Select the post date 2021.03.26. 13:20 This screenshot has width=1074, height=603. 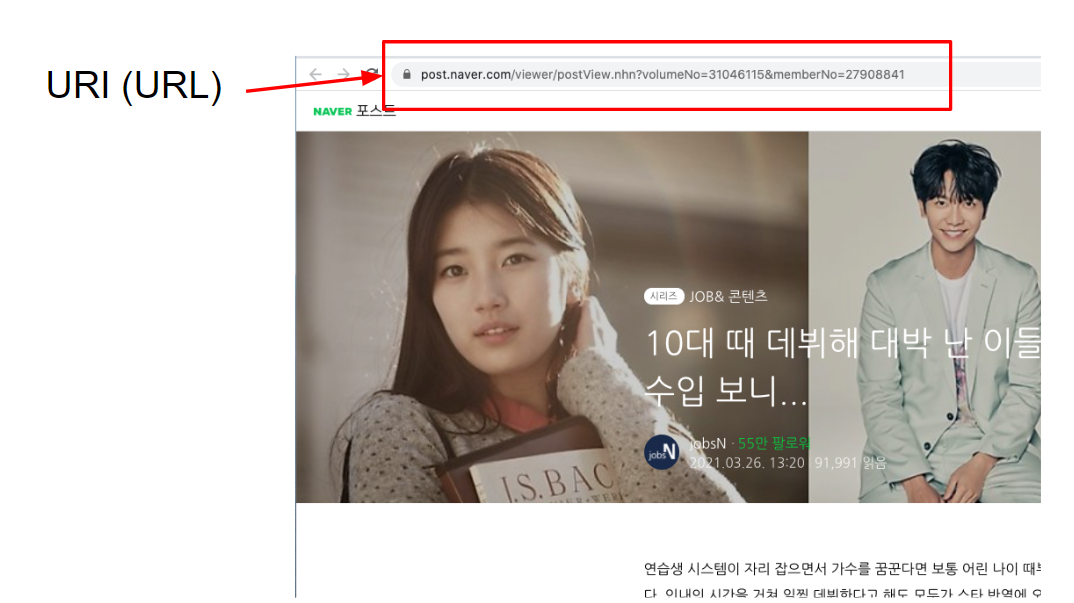click(x=747, y=463)
